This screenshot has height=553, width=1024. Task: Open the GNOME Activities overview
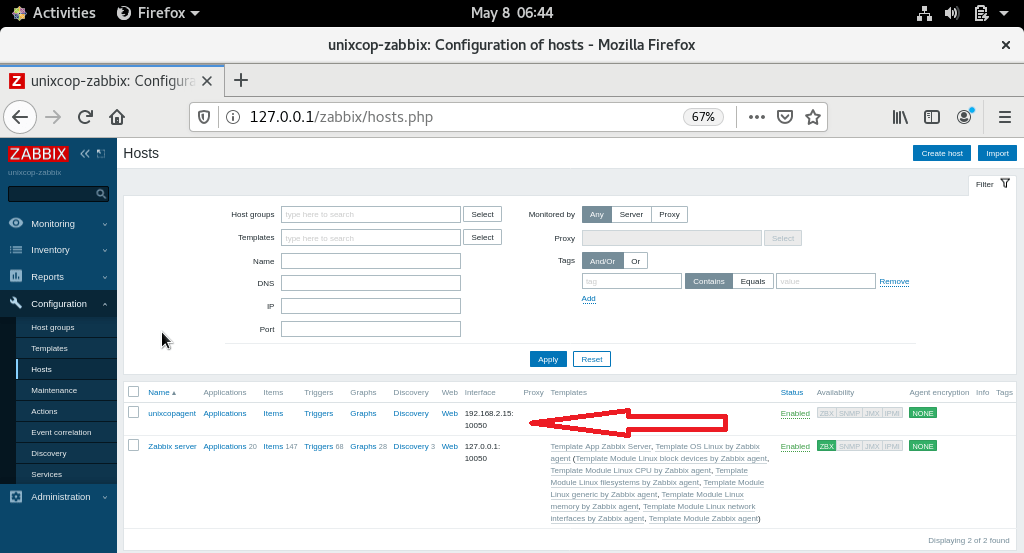(x=54, y=13)
